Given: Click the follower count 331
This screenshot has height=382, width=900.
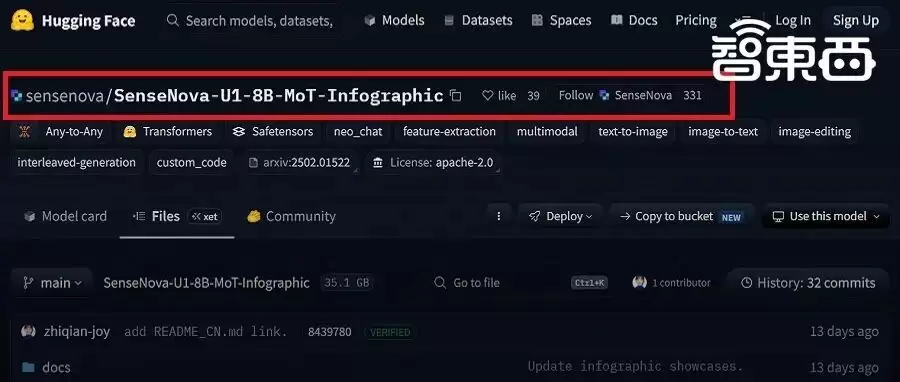Looking at the screenshot, I should point(692,95).
